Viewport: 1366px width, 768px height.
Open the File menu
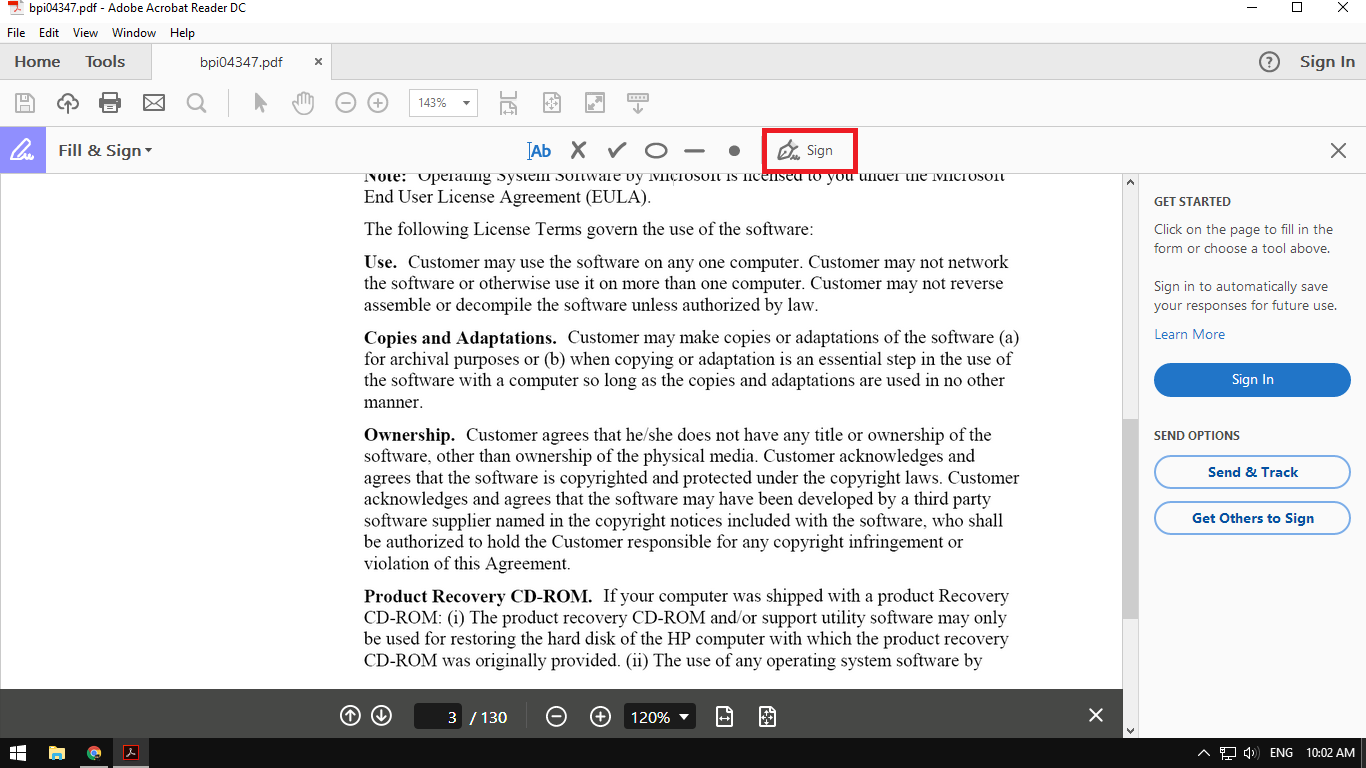tap(16, 33)
